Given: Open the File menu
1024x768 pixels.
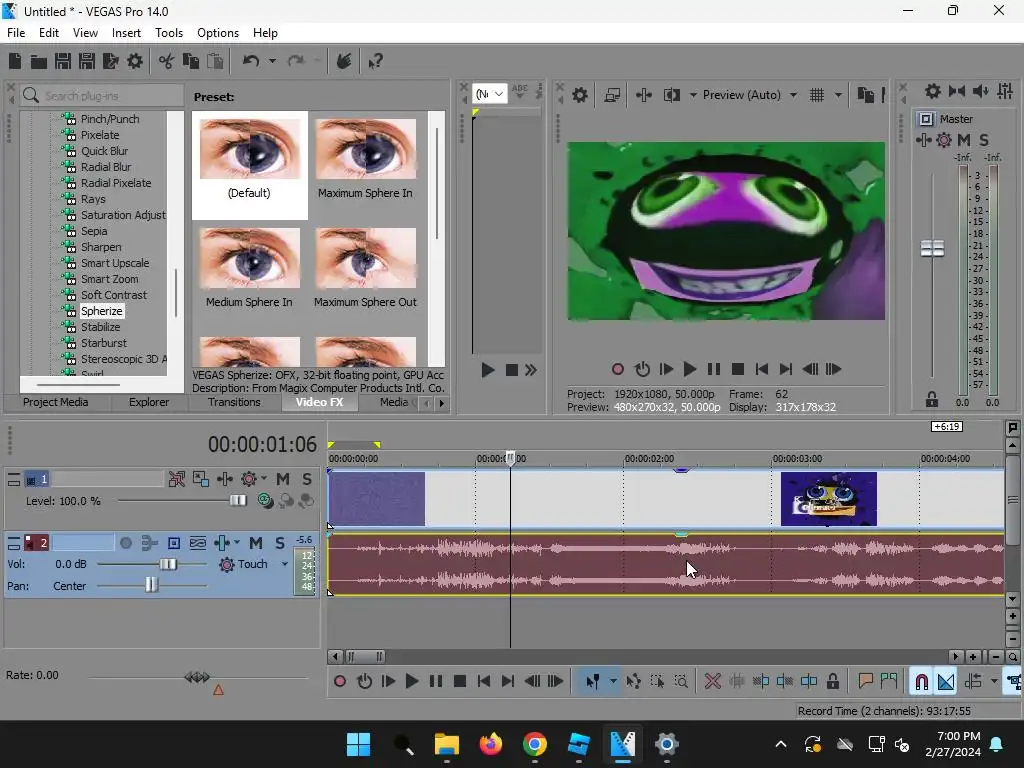Looking at the screenshot, I should pyautogui.click(x=16, y=33).
